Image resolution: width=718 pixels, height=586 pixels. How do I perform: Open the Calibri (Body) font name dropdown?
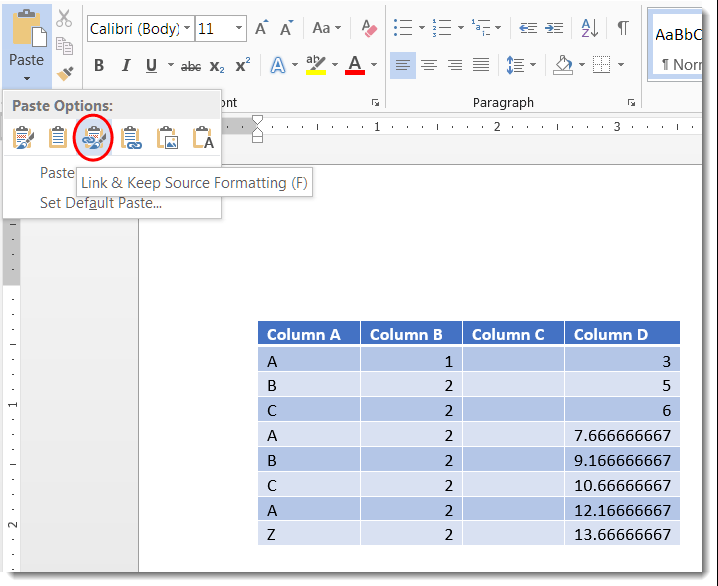[x=185, y=29]
